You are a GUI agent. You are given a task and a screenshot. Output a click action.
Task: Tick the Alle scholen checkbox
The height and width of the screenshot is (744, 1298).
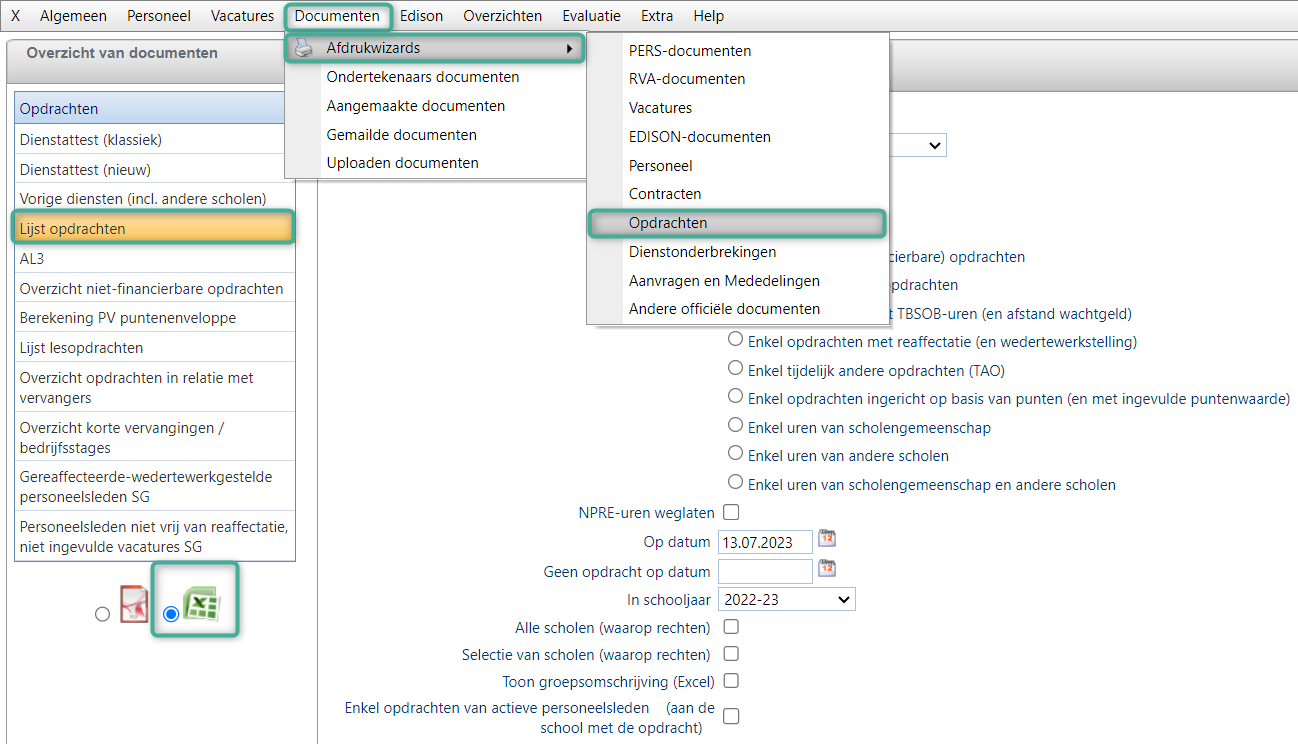coord(731,627)
